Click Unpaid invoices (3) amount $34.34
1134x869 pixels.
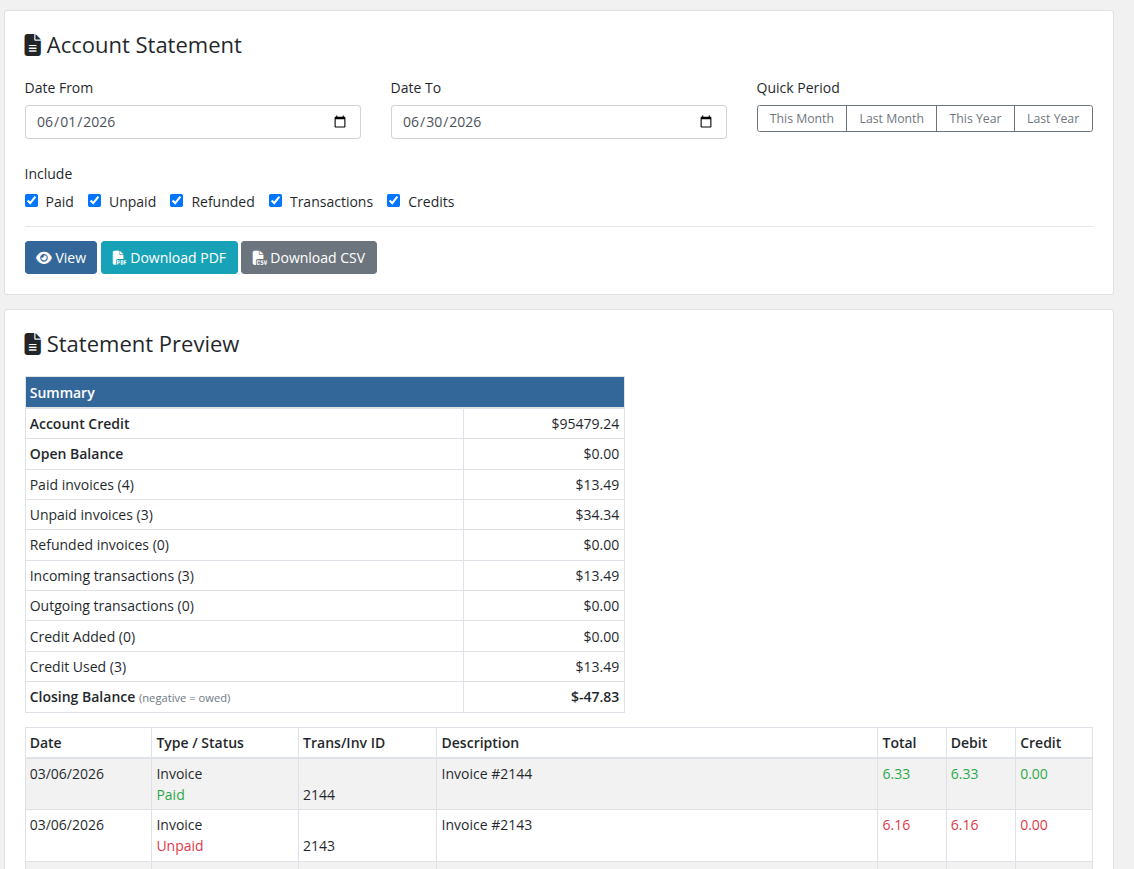point(597,515)
